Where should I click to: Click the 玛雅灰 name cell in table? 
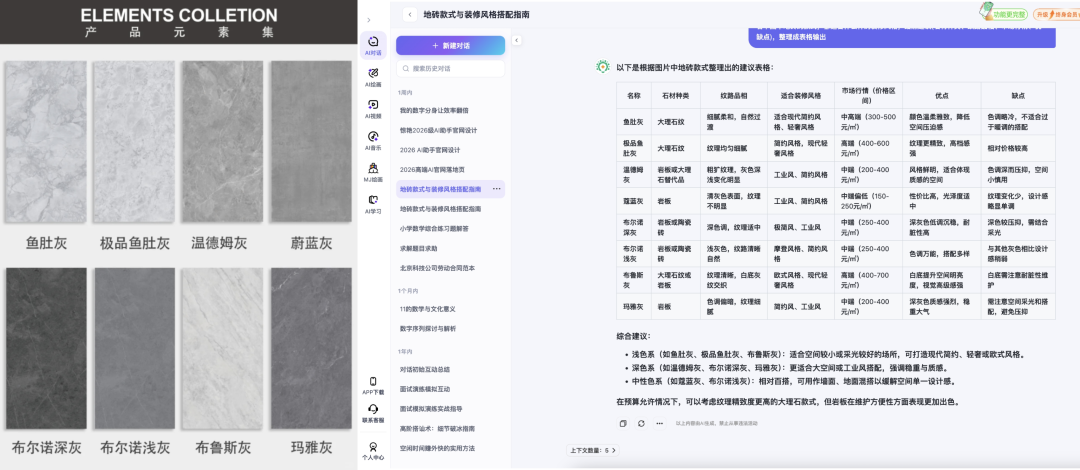coord(634,306)
